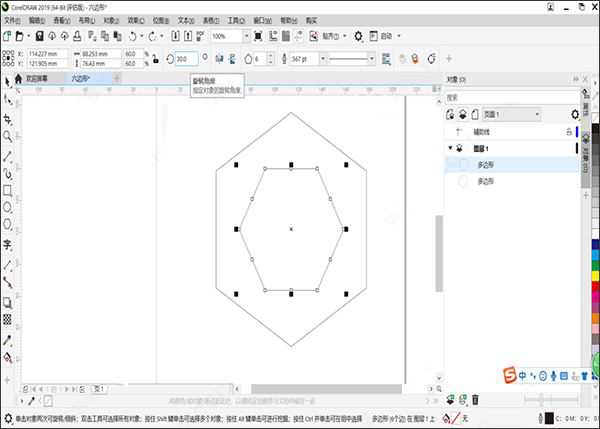Open the zoom level dropdown showing 100%
The width and height of the screenshot is (600, 429).
pos(246,36)
